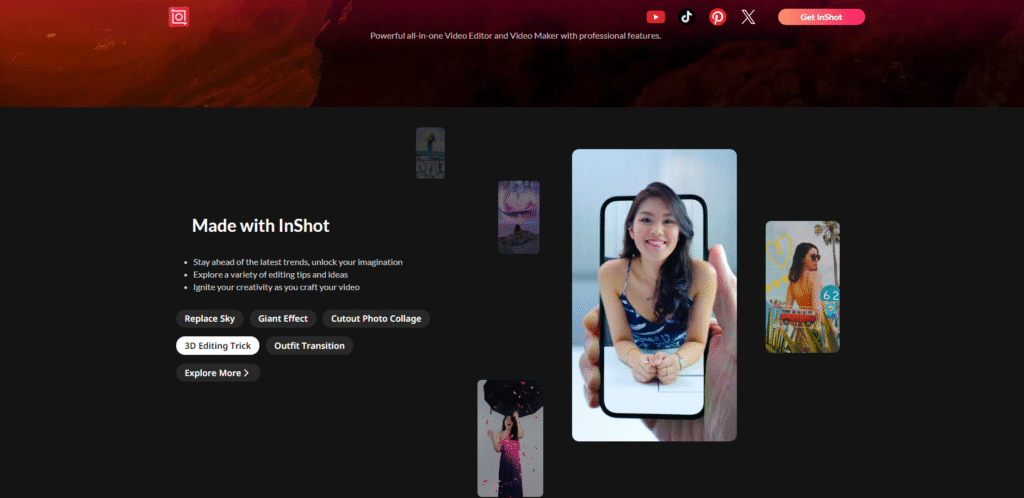1024x498 pixels.
Task: Open the purple-toned small thumbnail
Action: 519,217
